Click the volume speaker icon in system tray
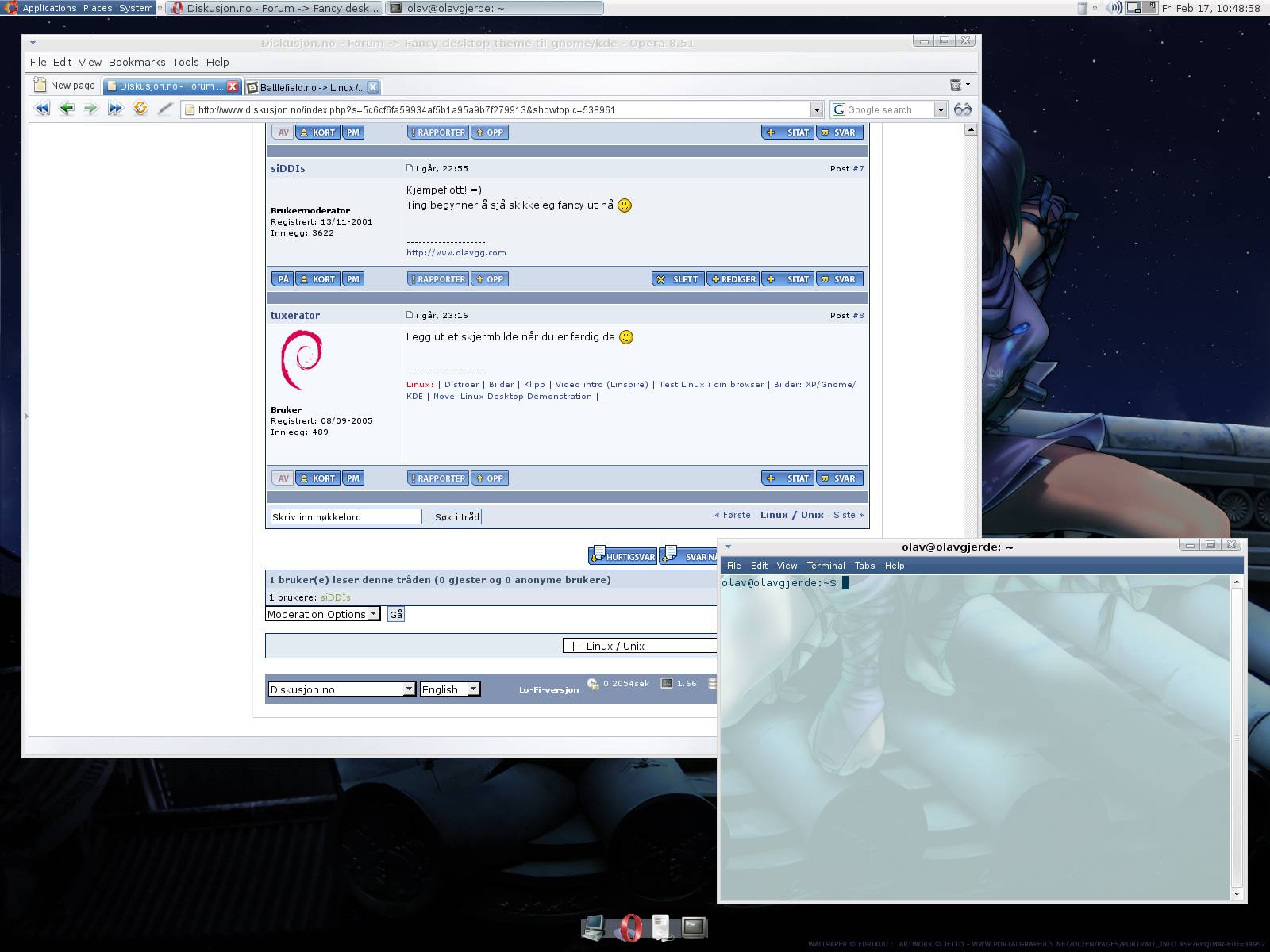 pos(1114,8)
